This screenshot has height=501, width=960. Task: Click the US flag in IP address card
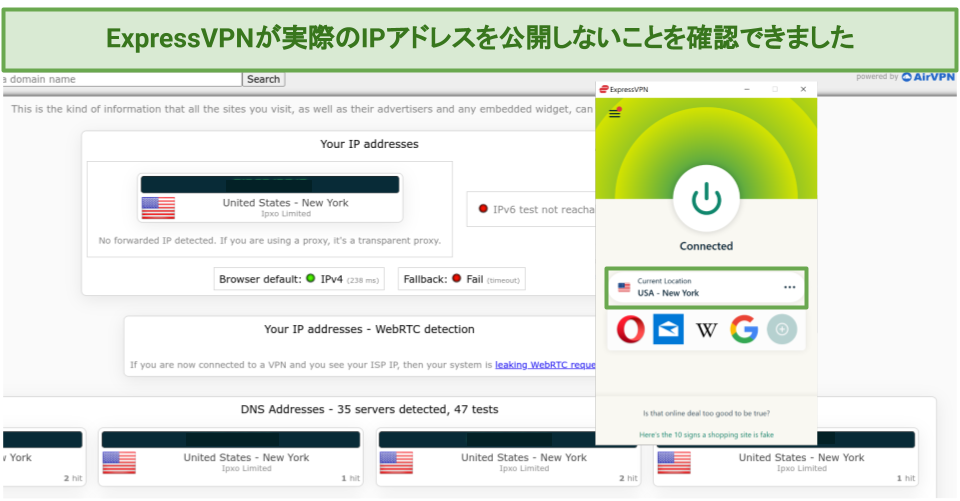point(158,208)
